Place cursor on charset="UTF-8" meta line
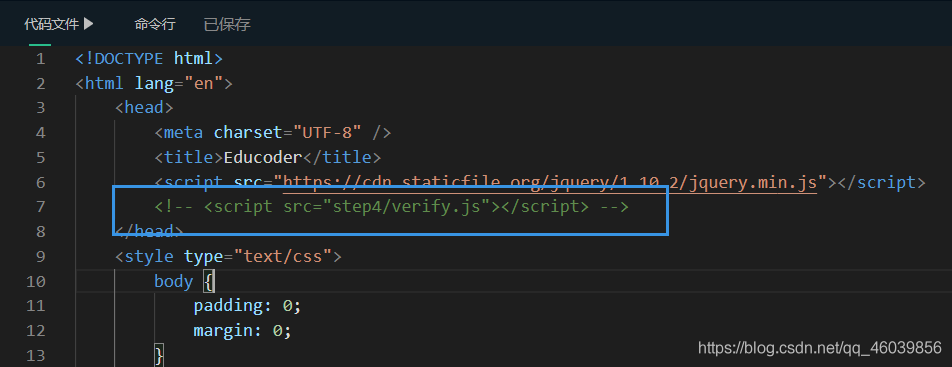 pyautogui.click(x=273, y=133)
